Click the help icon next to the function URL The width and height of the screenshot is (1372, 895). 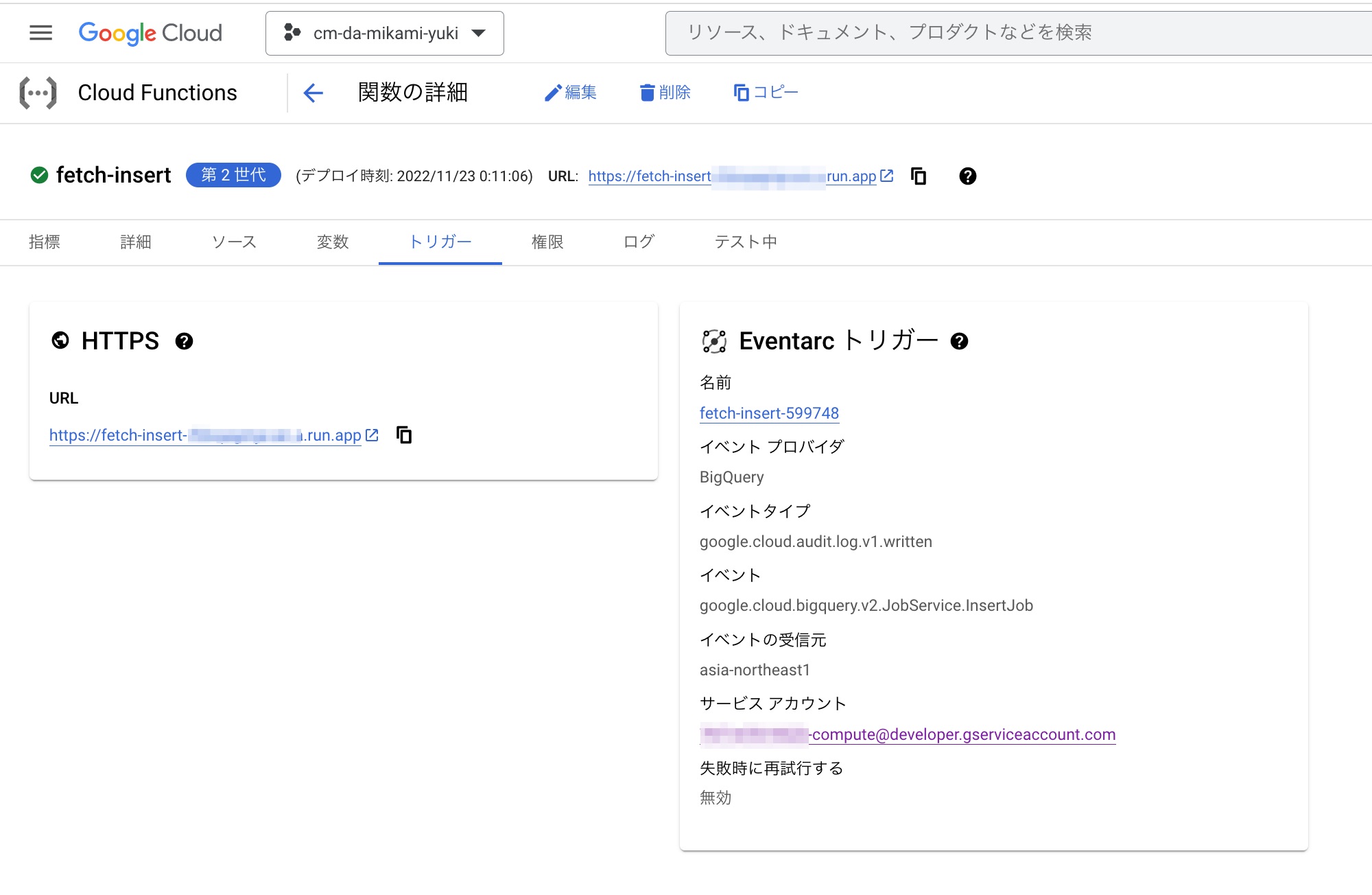coord(968,176)
